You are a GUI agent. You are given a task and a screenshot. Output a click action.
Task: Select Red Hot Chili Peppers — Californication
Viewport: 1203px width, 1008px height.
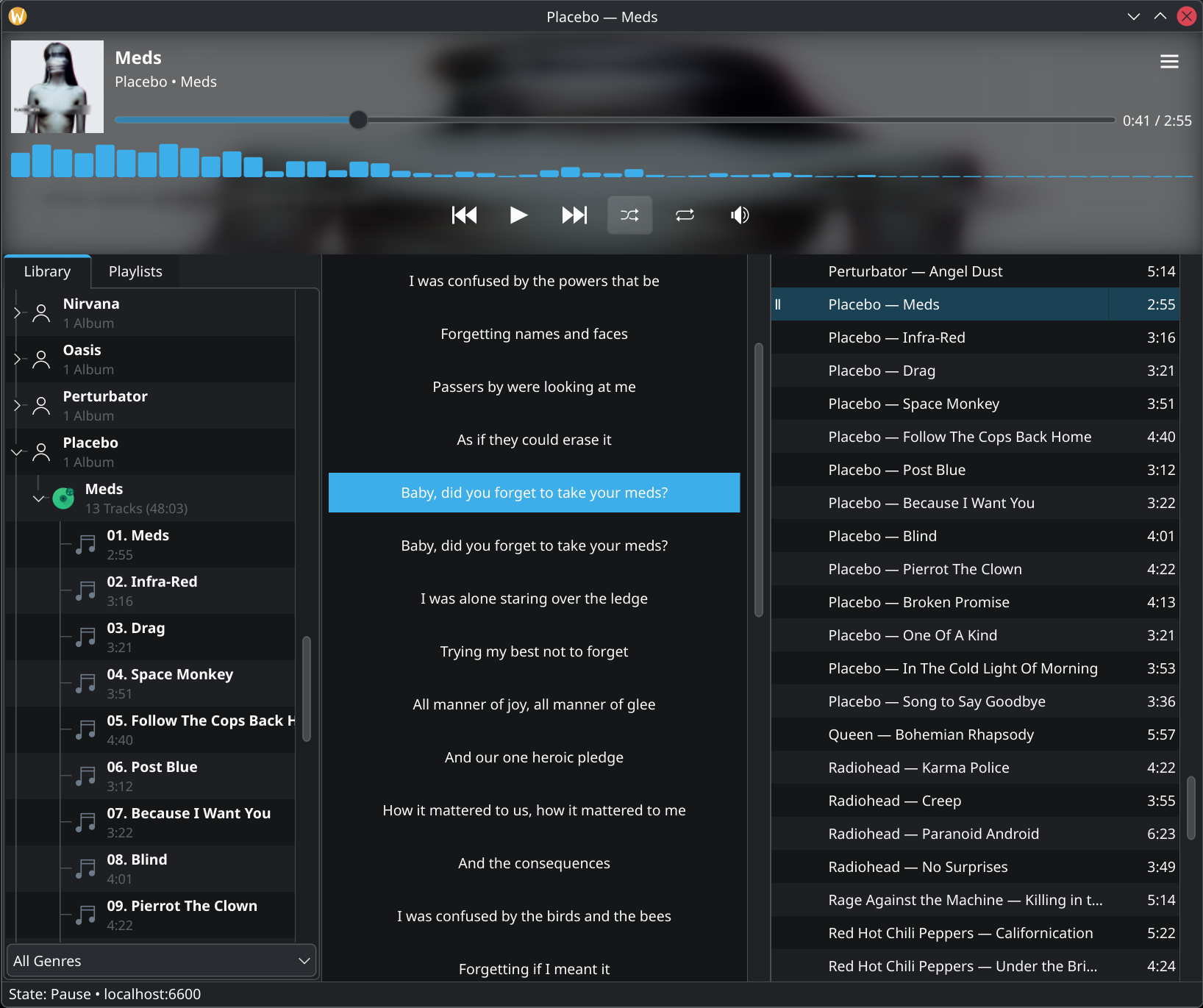pyautogui.click(x=976, y=933)
